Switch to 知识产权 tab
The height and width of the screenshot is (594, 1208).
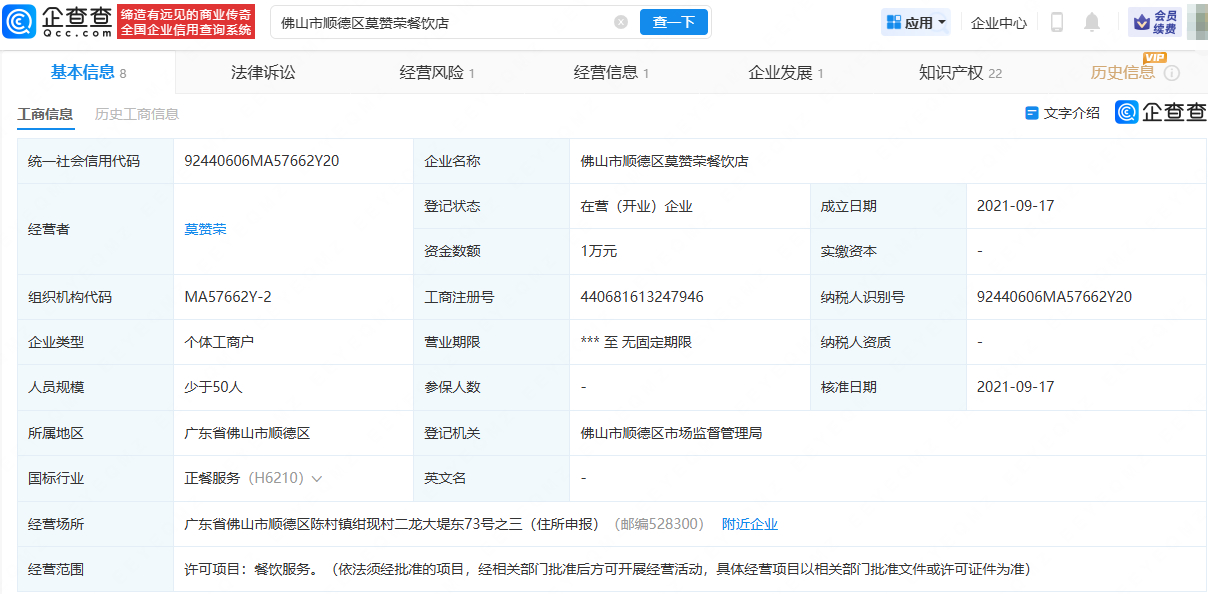pyautogui.click(x=960, y=72)
